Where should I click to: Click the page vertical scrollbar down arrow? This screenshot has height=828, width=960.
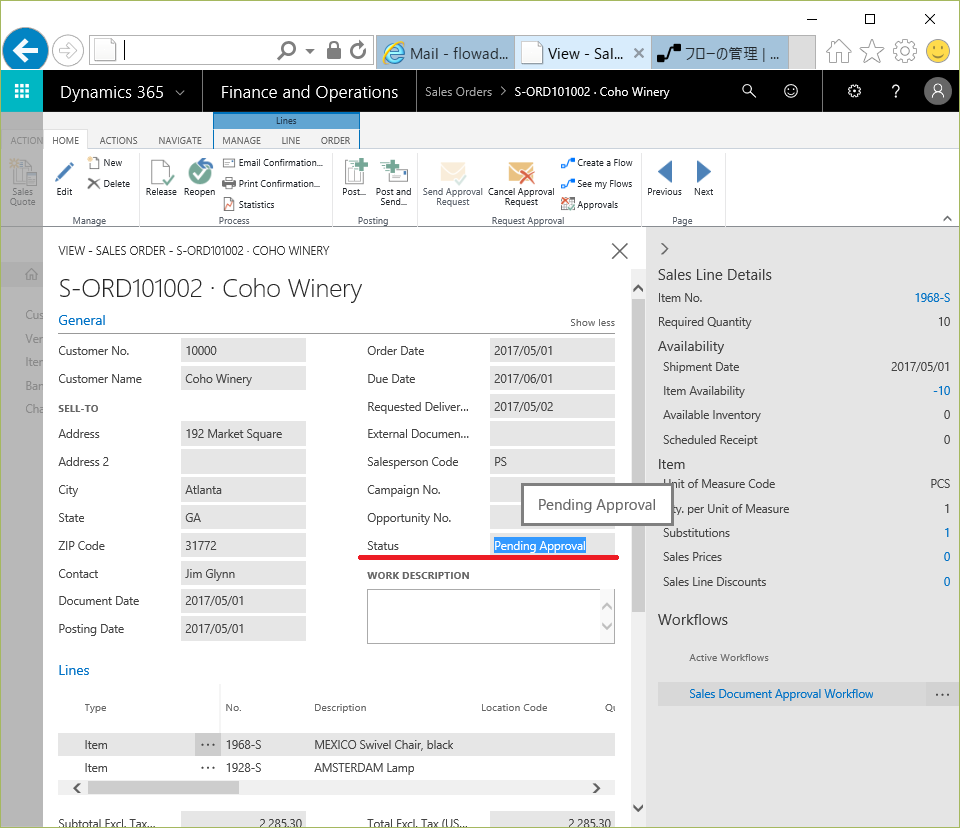[x=637, y=808]
